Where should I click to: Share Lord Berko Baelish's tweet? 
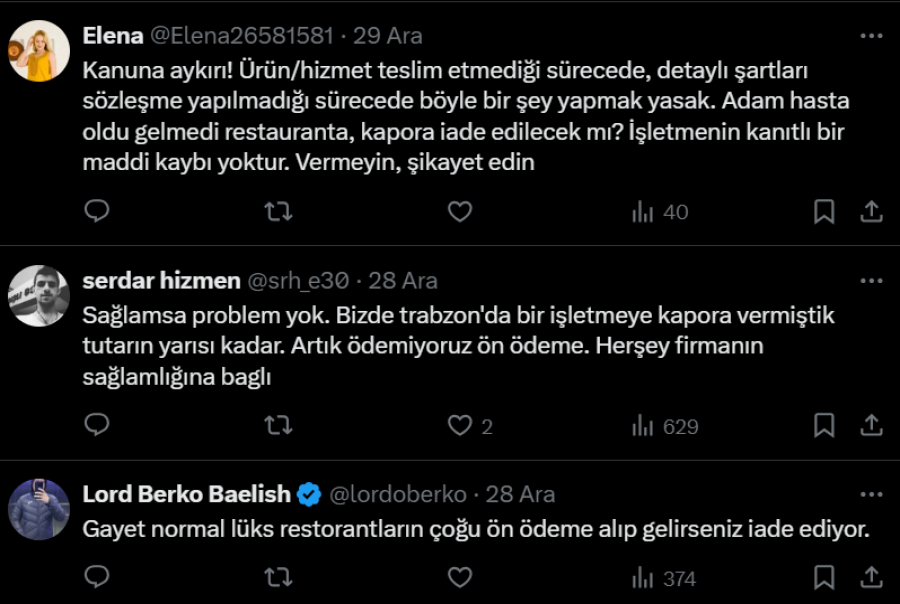coord(871,578)
